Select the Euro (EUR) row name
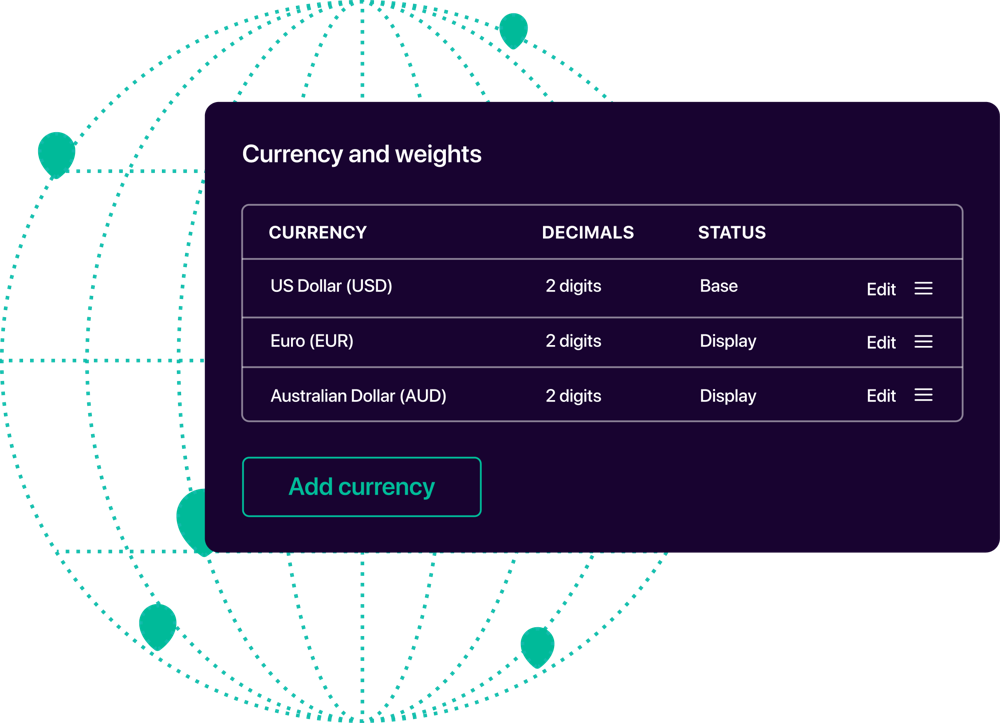 click(312, 341)
